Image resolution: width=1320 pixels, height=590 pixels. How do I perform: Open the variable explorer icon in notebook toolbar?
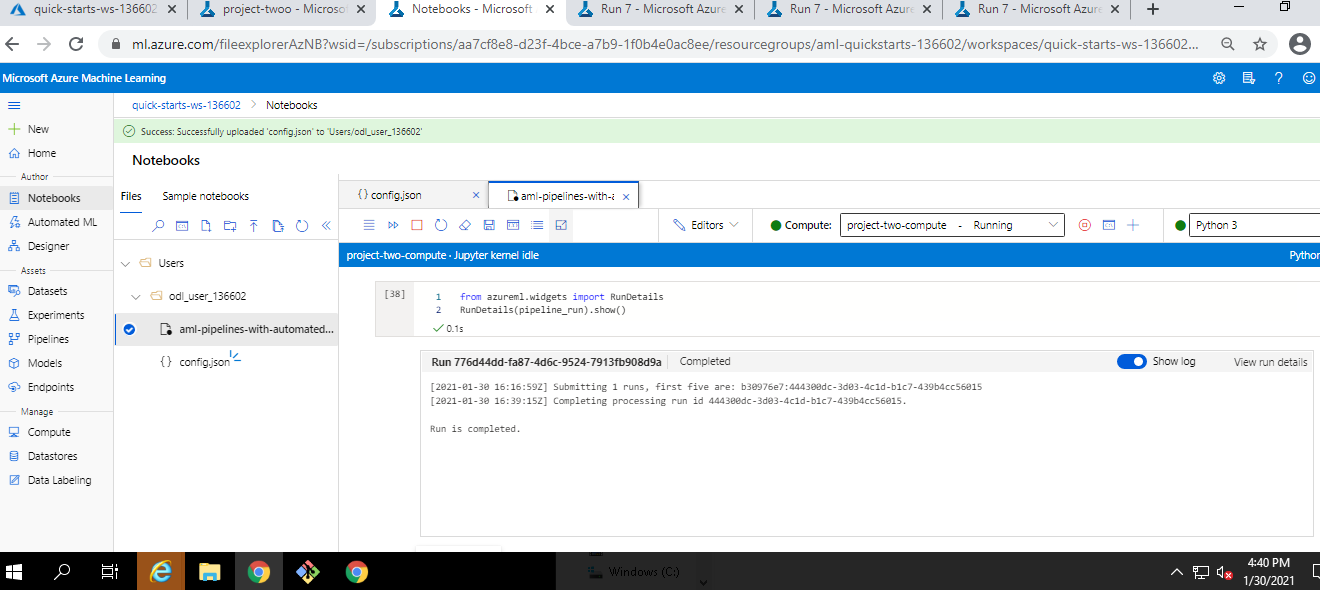(x=513, y=225)
